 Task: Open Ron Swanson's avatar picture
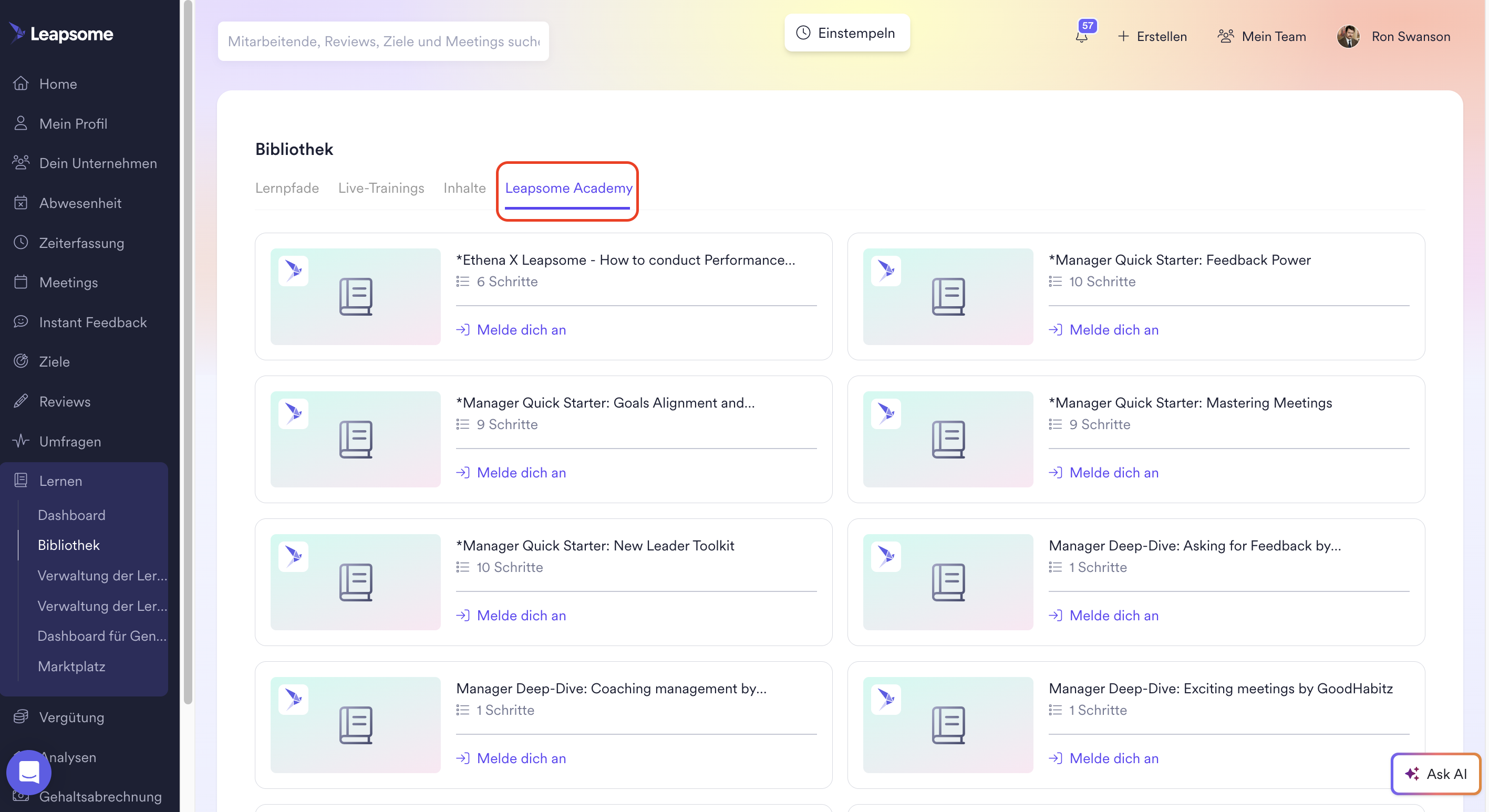pos(1349,36)
